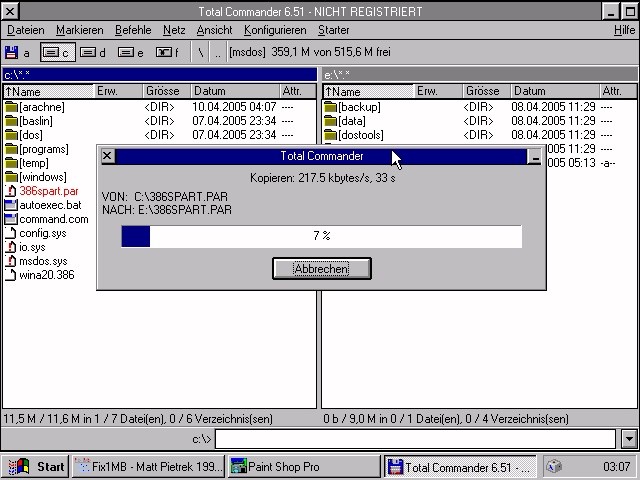Switch to CD-ROM drive f

[x=167, y=53]
